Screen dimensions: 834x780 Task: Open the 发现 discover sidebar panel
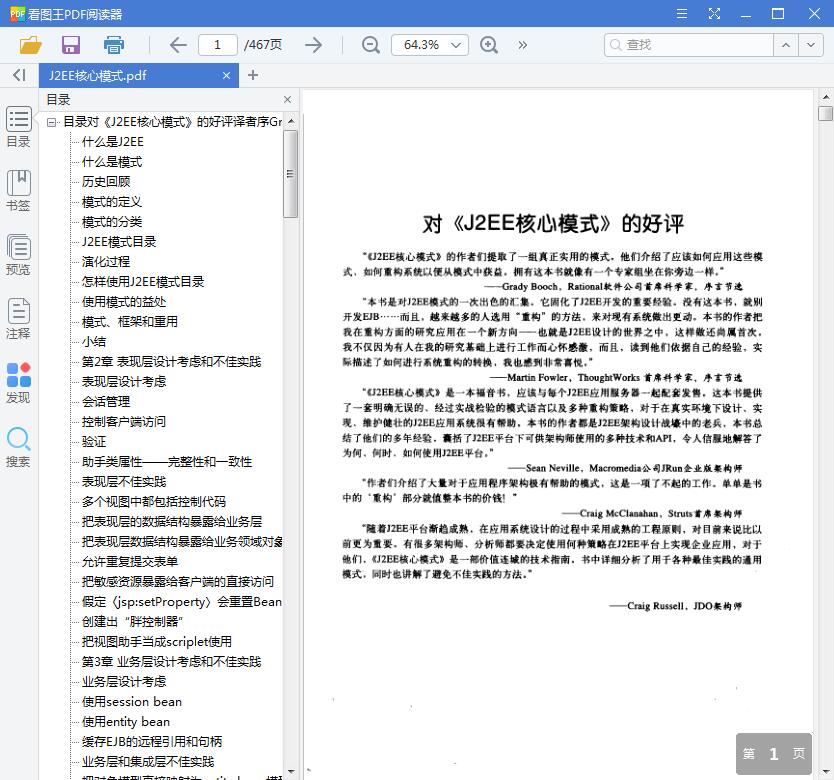[19, 383]
